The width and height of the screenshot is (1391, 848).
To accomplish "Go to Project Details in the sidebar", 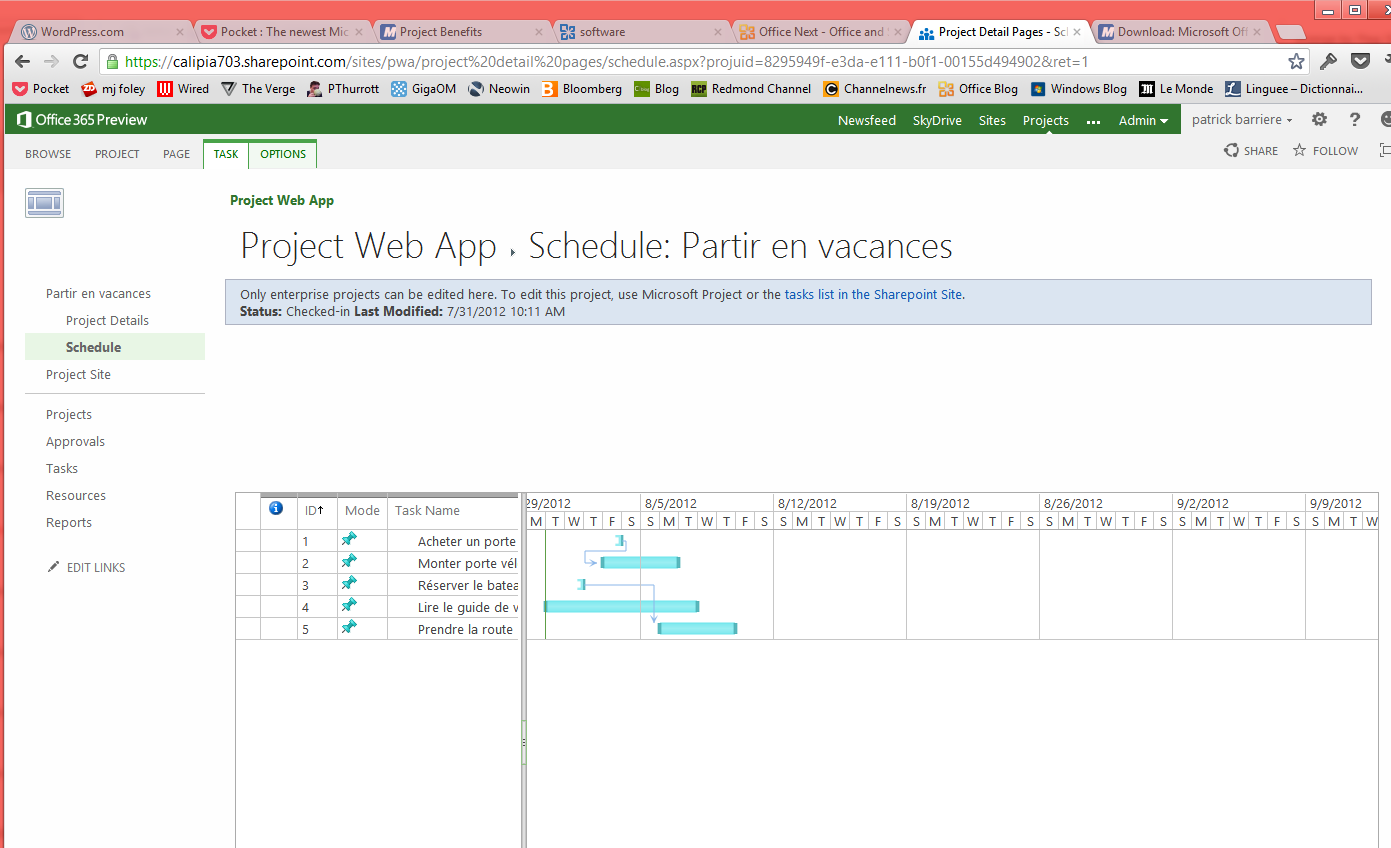I will point(107,321).
